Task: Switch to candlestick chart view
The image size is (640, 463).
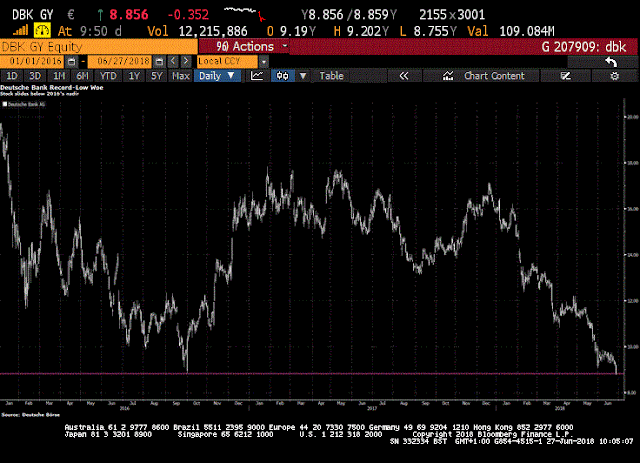Action: point(282,76)
